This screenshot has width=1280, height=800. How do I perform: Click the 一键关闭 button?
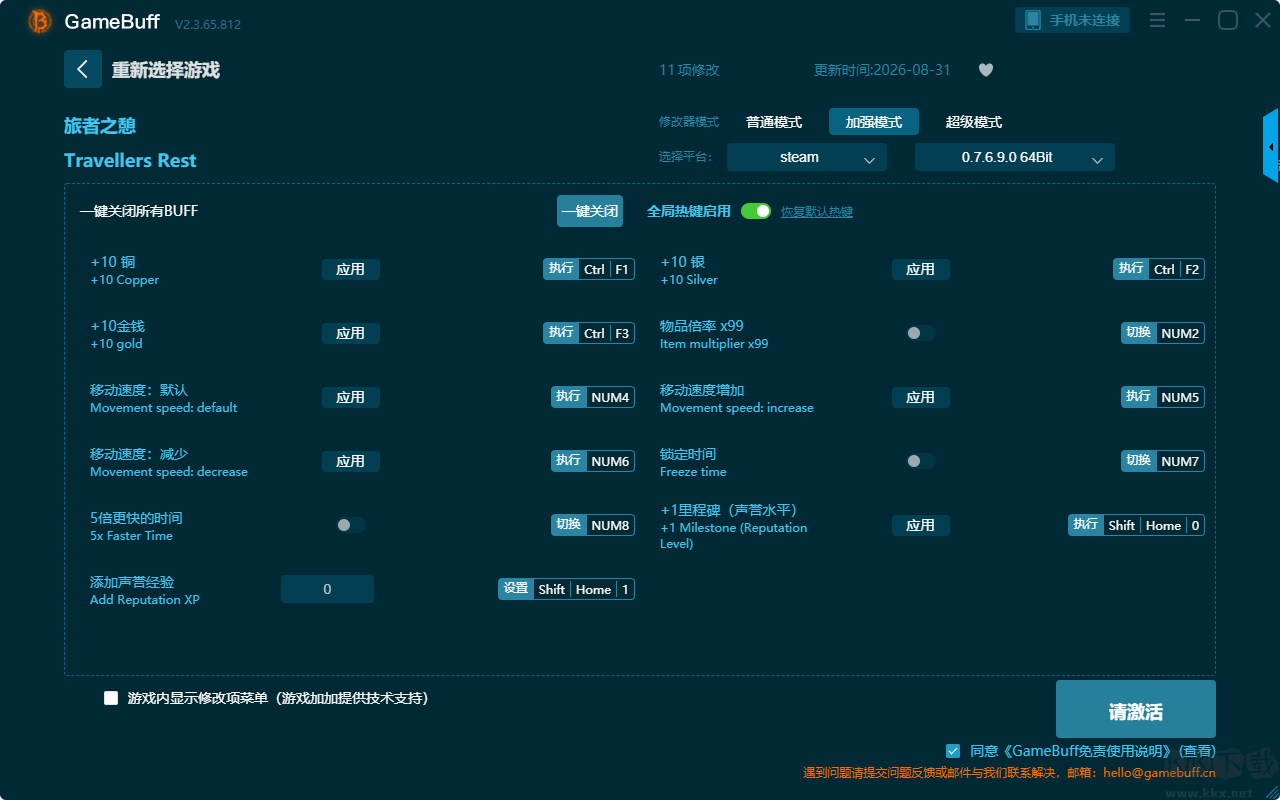[590, 211]
